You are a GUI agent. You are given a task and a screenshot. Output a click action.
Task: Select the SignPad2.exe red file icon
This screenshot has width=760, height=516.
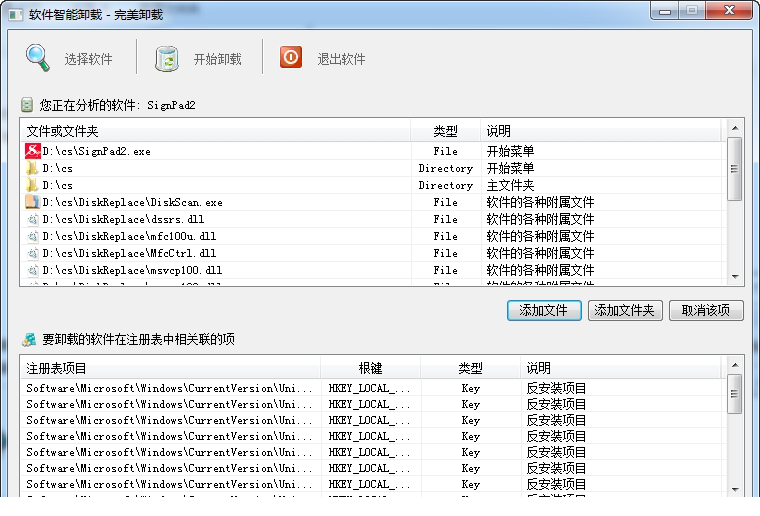(x=32, y=151)
